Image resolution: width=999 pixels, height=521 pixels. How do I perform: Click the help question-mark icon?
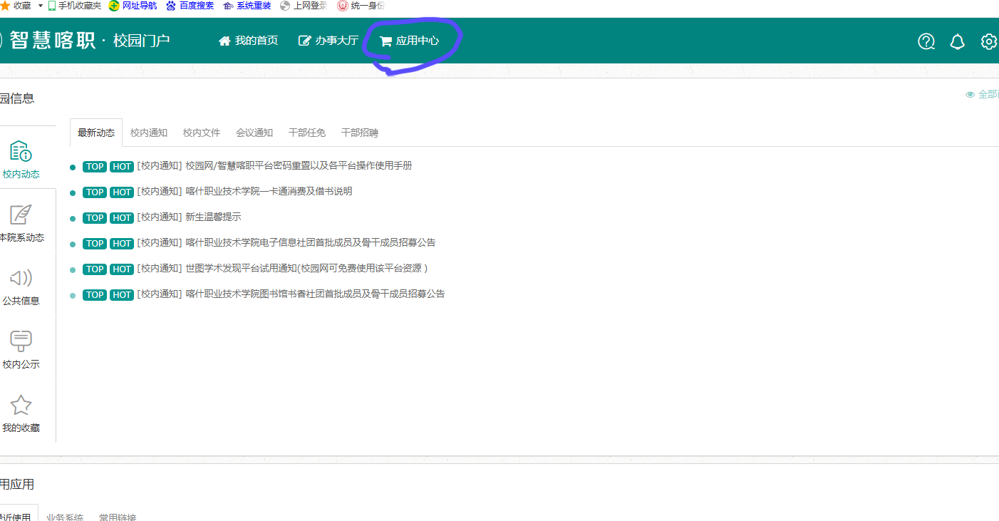tap(926, 41)
